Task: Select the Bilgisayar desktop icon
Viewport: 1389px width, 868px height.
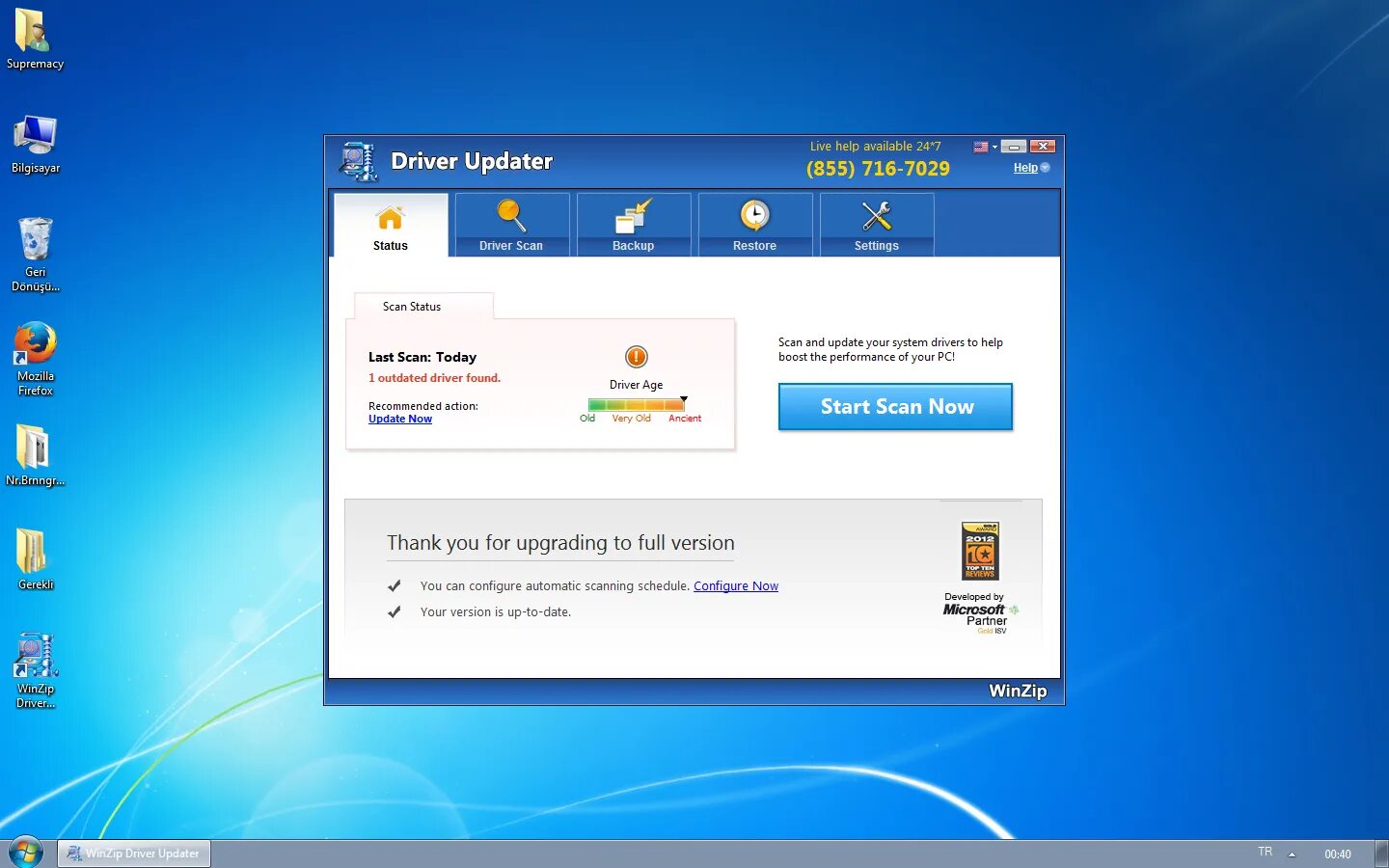Action: click(36, 145)
